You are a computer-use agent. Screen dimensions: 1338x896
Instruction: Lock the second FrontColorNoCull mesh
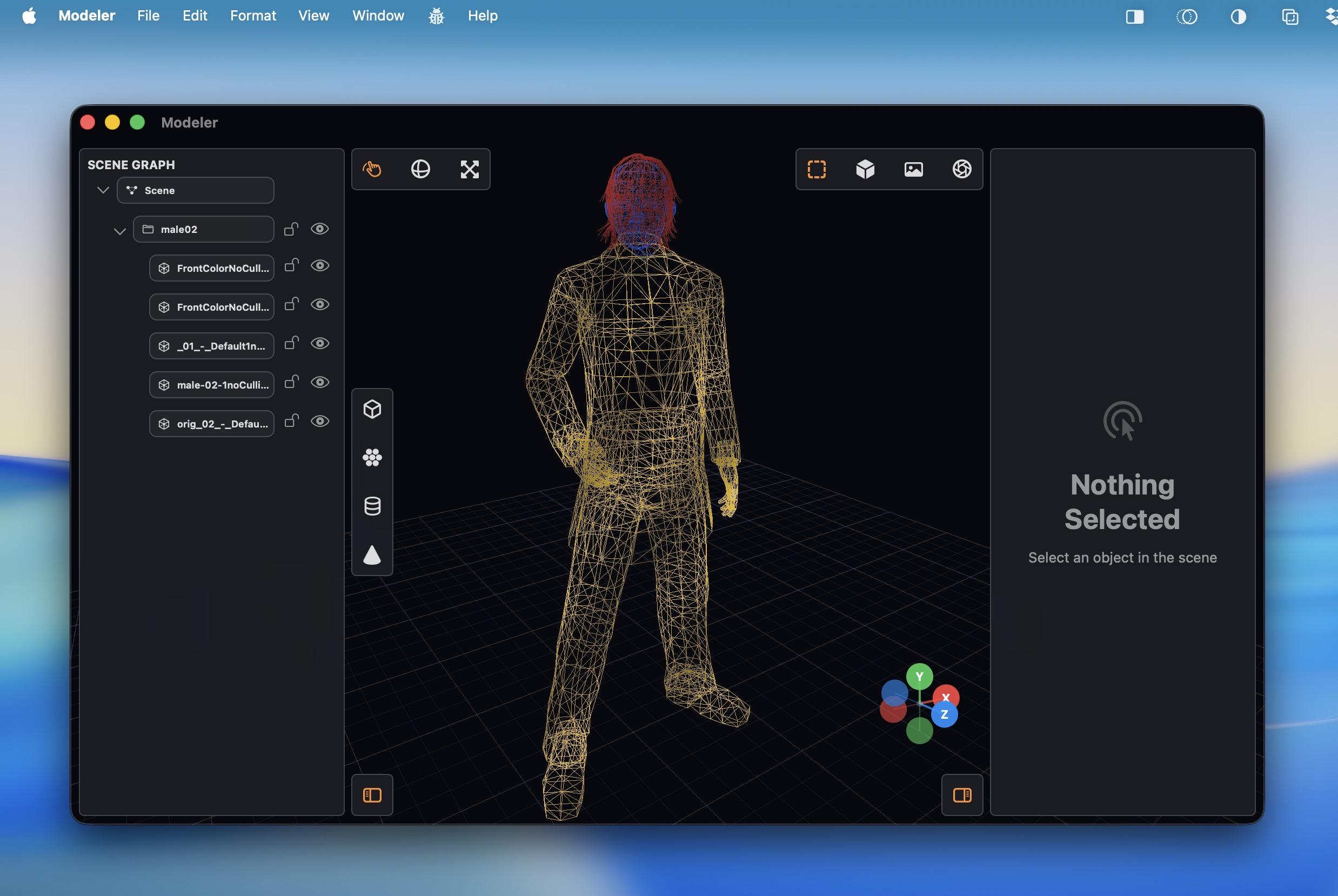(291, 304)
